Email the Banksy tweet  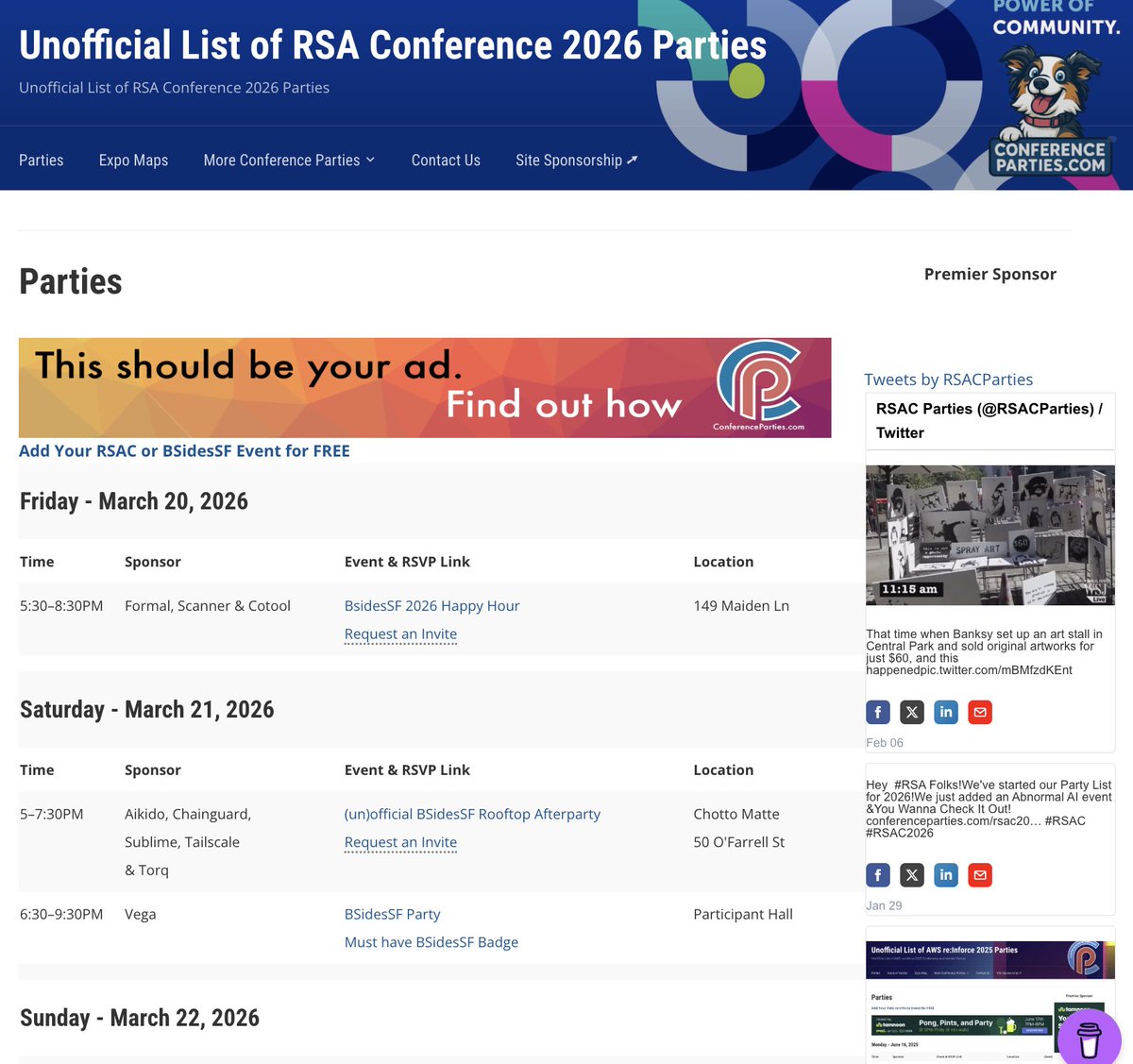(x=980, y=713)
